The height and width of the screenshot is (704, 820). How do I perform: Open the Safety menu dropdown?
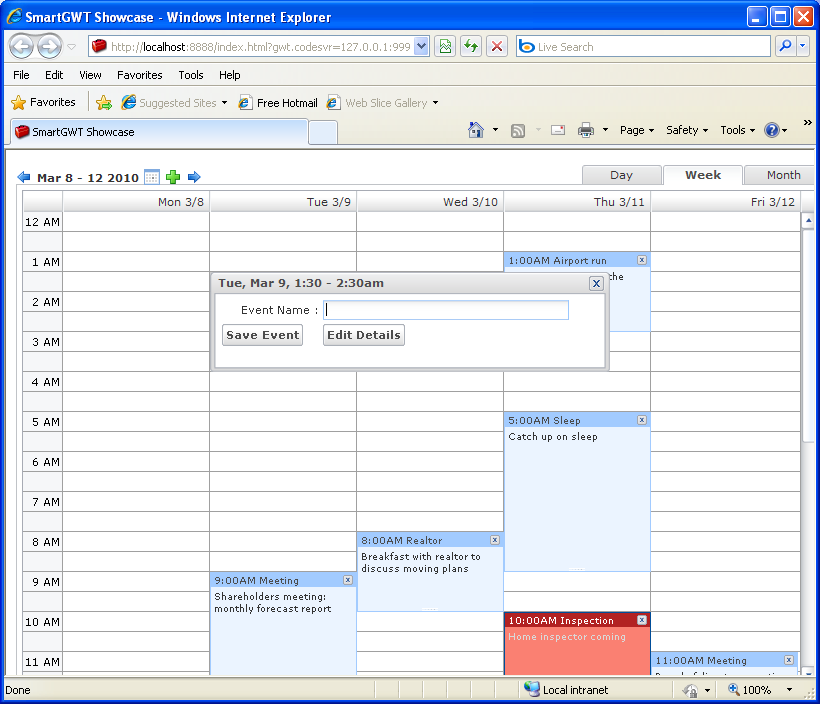point(687,130)
